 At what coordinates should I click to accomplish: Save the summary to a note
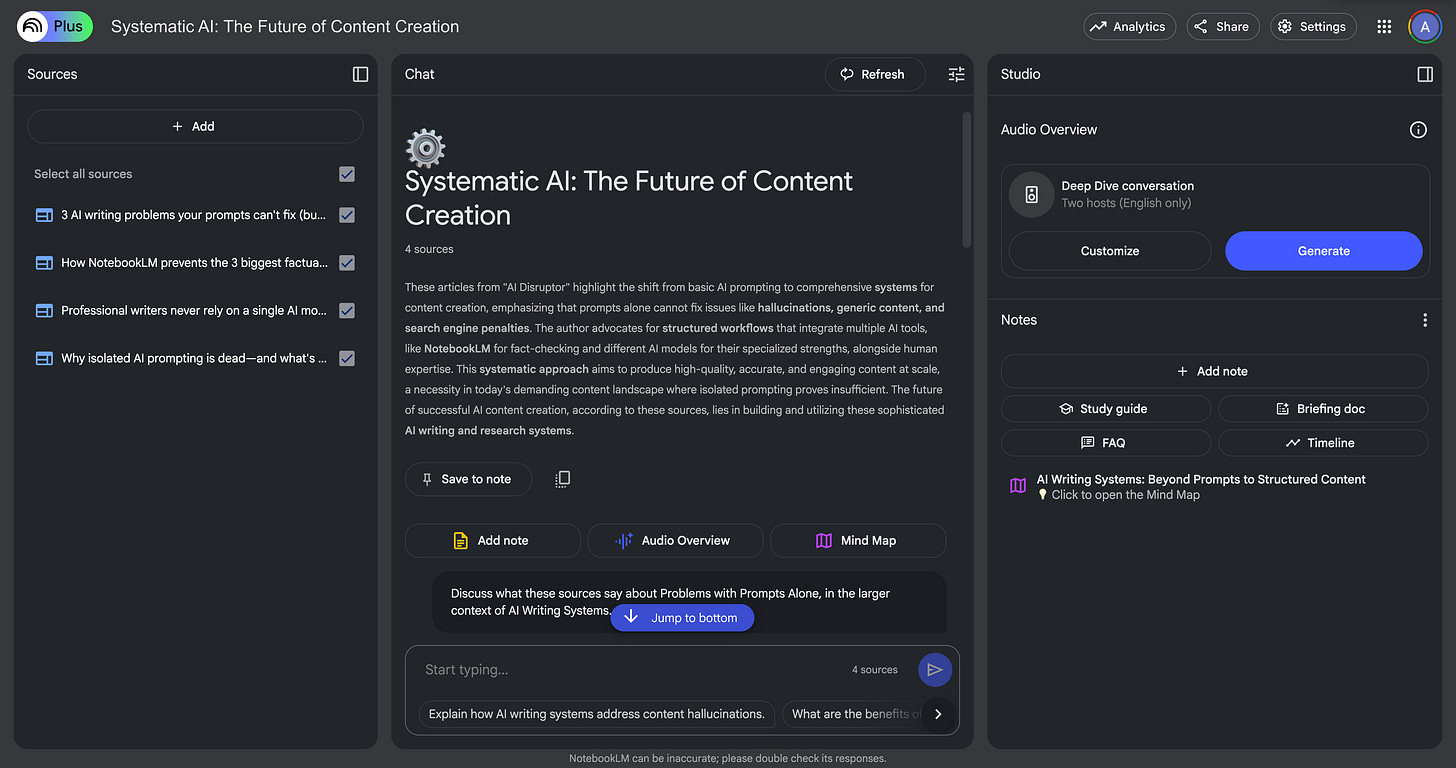tap(468, 479)
